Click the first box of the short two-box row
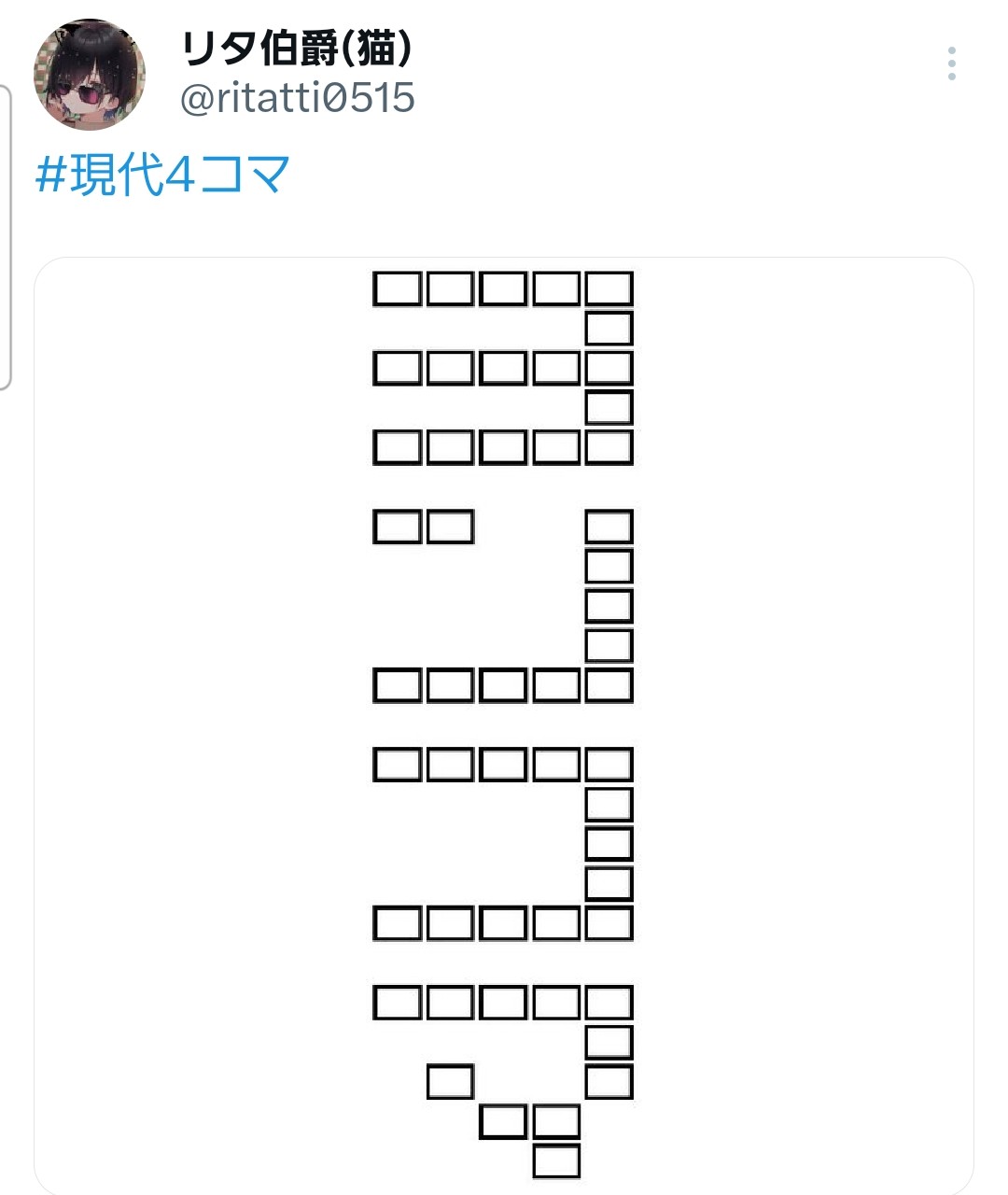This screenshot has height=1195, width=1008. tap(397, 527)
